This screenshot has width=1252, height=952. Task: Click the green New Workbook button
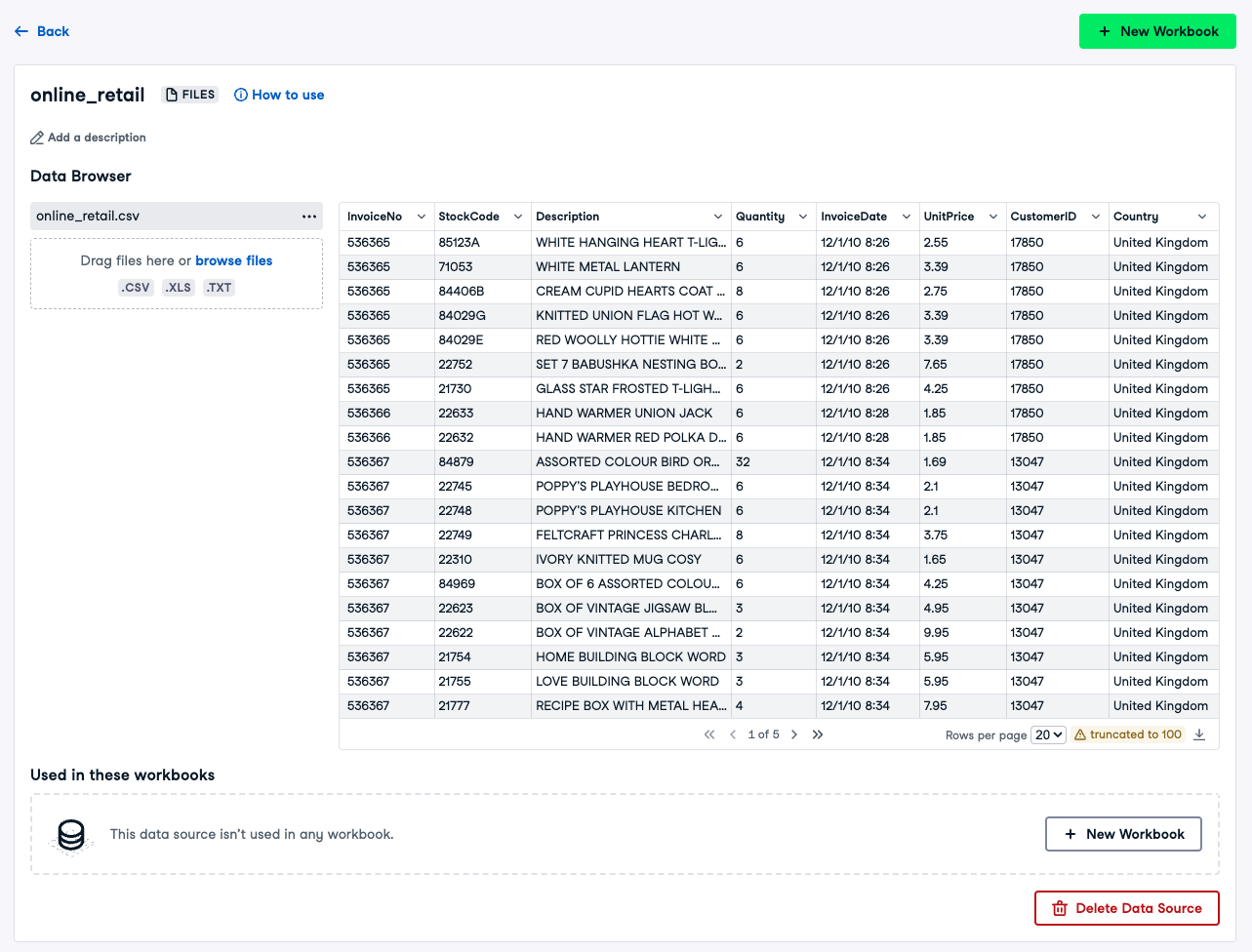click(1157, 31)
